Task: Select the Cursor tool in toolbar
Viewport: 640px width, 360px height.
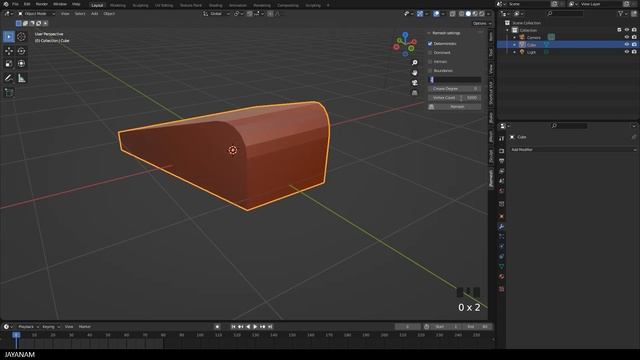Action: pyautogui.click(x=22, y=37)
